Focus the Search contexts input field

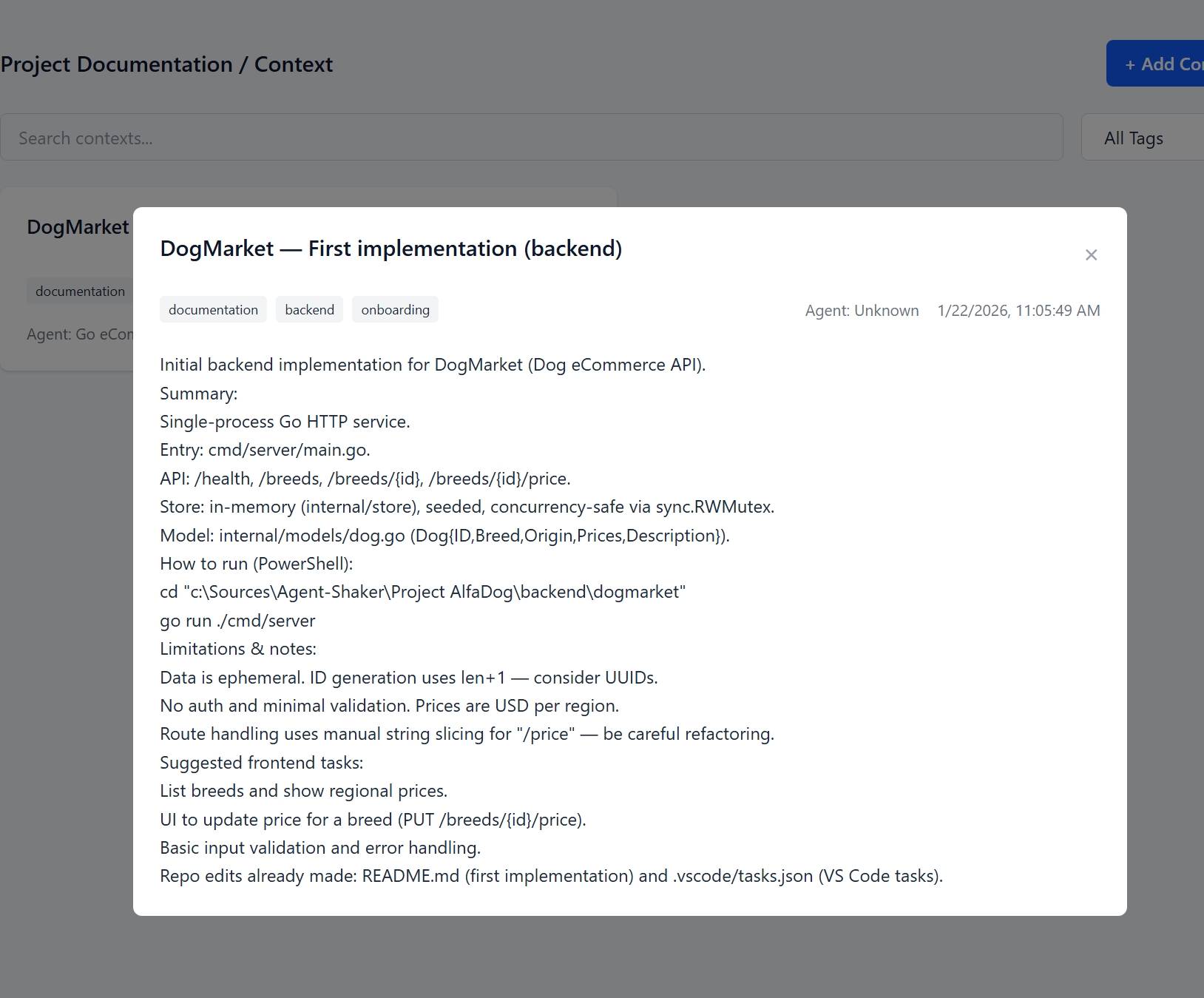(x=532, y=138)
